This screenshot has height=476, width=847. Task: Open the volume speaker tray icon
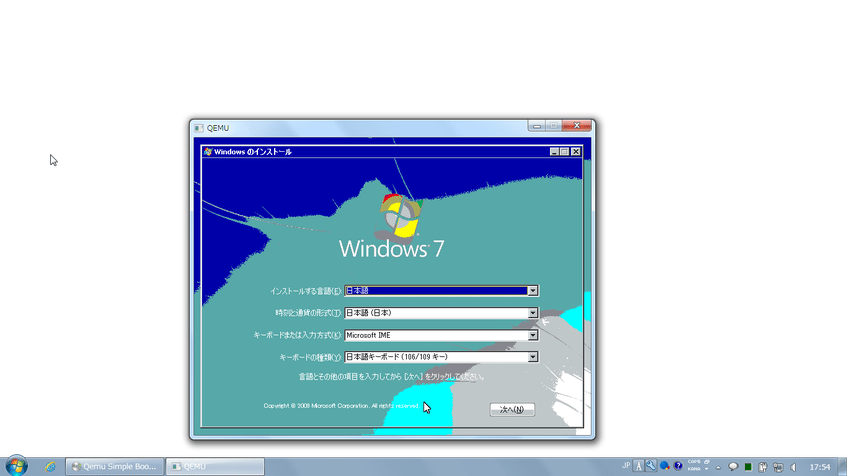(x=794, y=467)
